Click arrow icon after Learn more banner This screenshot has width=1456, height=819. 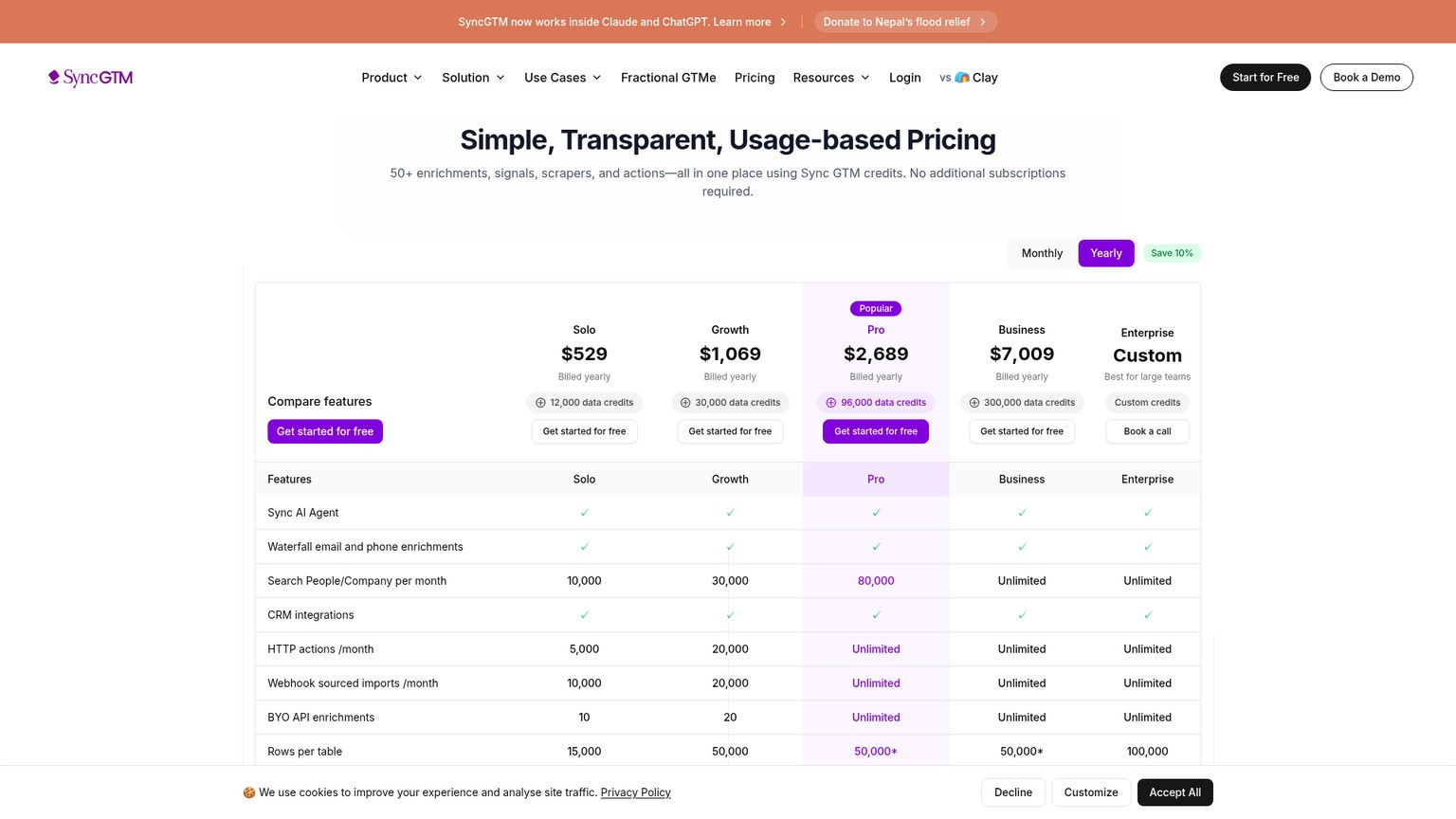tap(783, 22)
